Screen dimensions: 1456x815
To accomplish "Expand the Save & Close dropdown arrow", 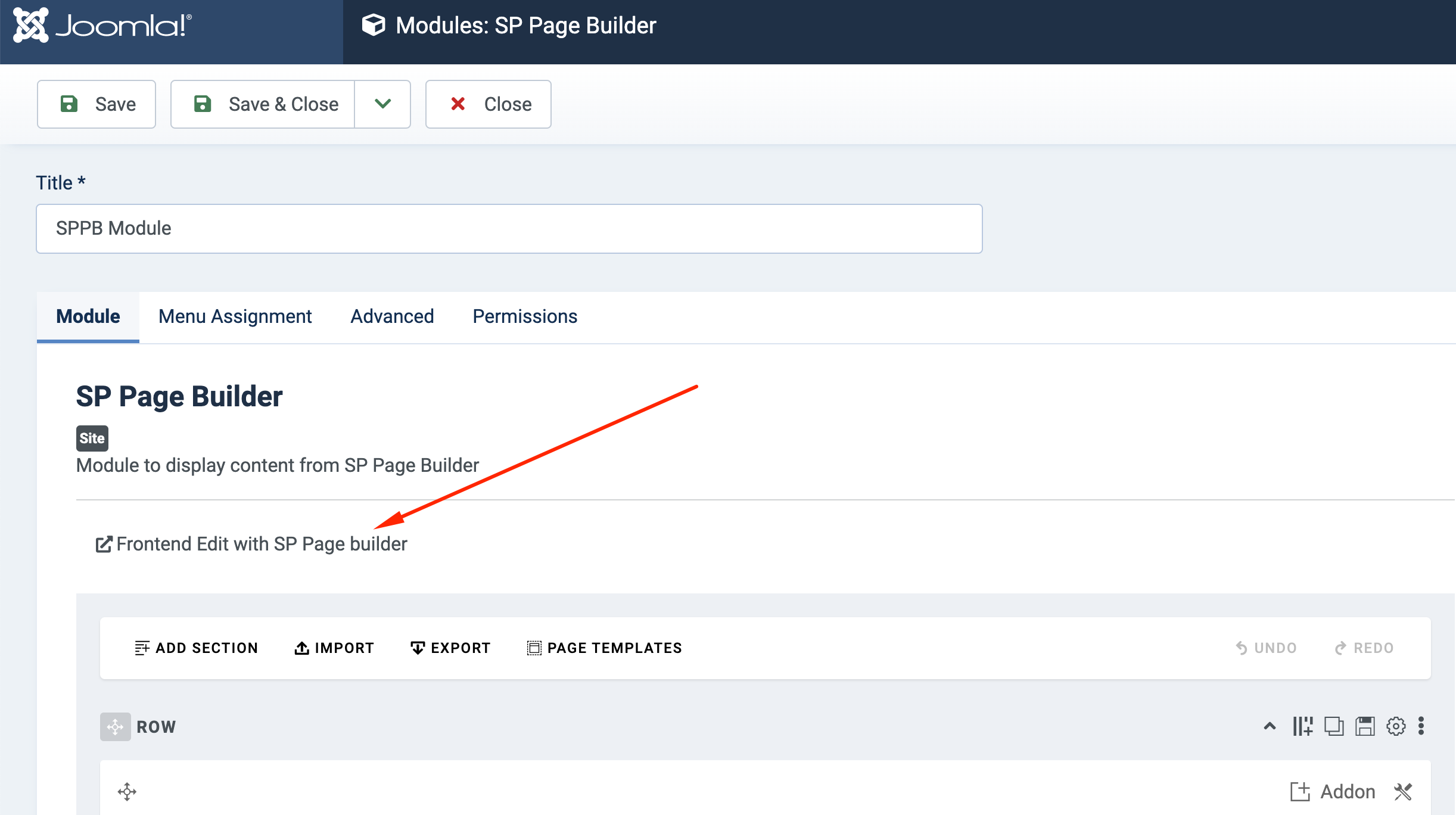I will point(382,104).
